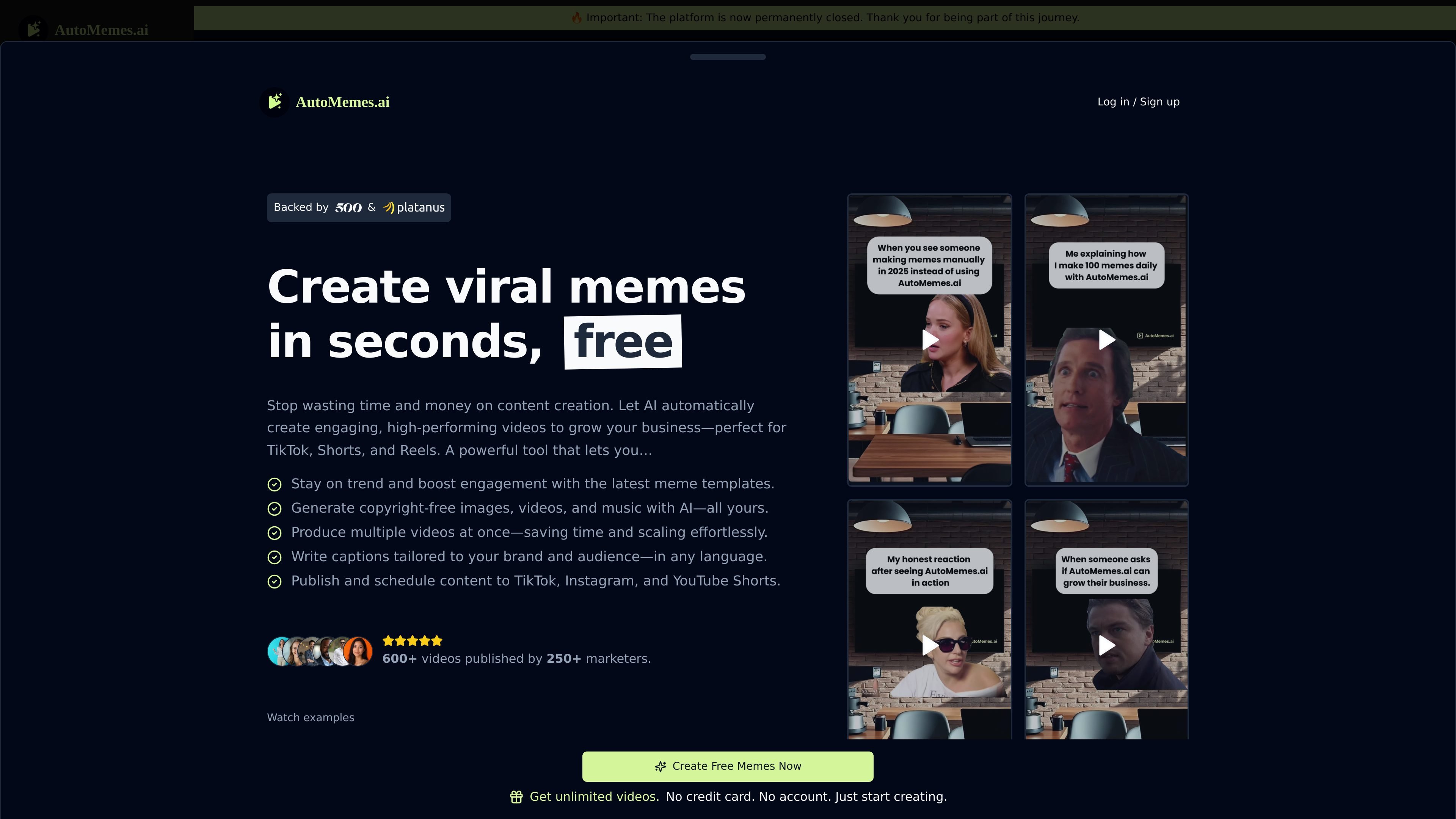Click the 'Create viral memes' headline text
The image size is (1456, 819).
pyautogui.click(x=507, y=287)
